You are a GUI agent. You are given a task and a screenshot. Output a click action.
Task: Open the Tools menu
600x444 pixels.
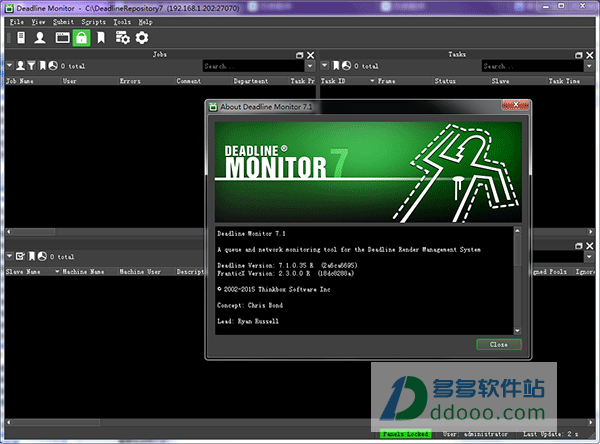tap(122, 22)
